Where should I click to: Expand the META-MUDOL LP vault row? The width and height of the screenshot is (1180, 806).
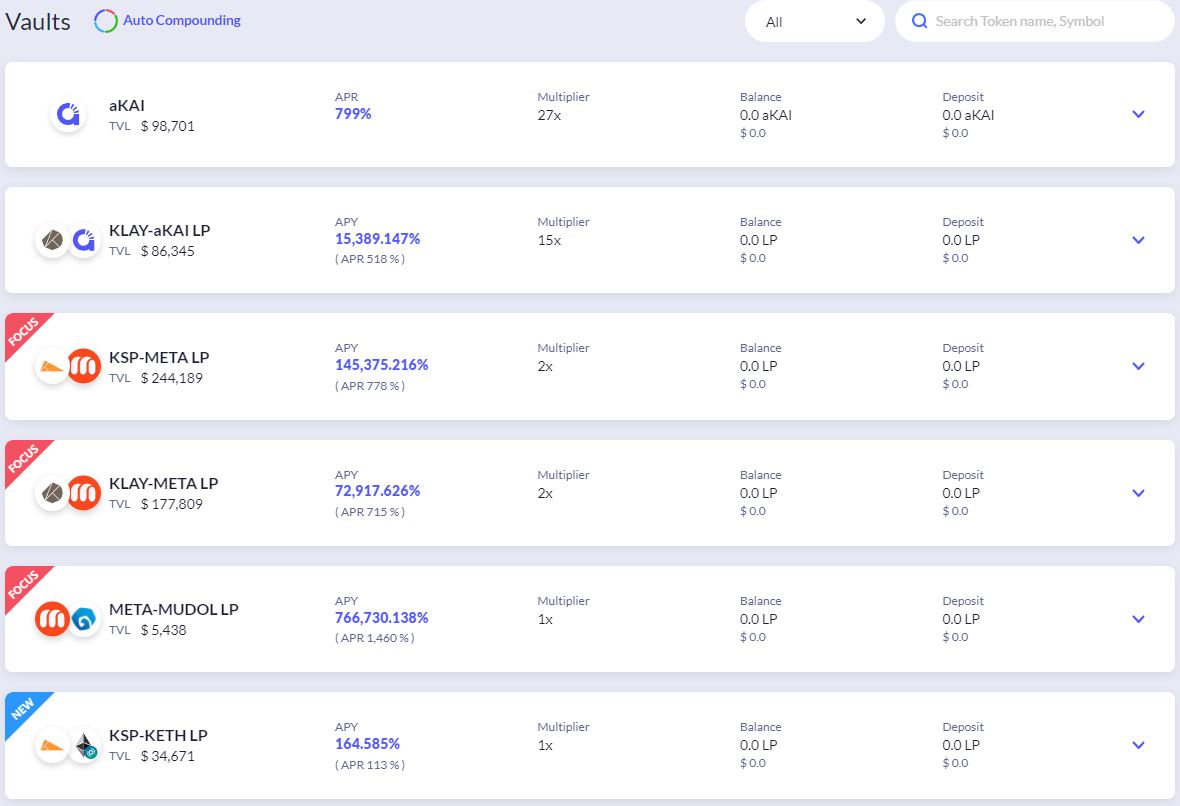point(1138,619)
